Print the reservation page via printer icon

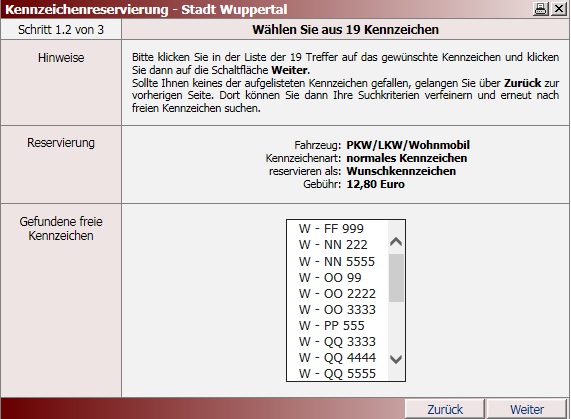[x=541, y=8]
